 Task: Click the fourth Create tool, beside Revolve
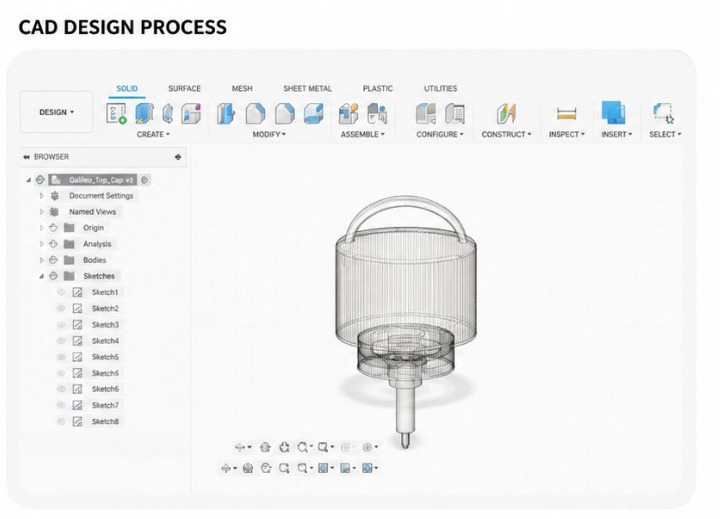(191, 113)
